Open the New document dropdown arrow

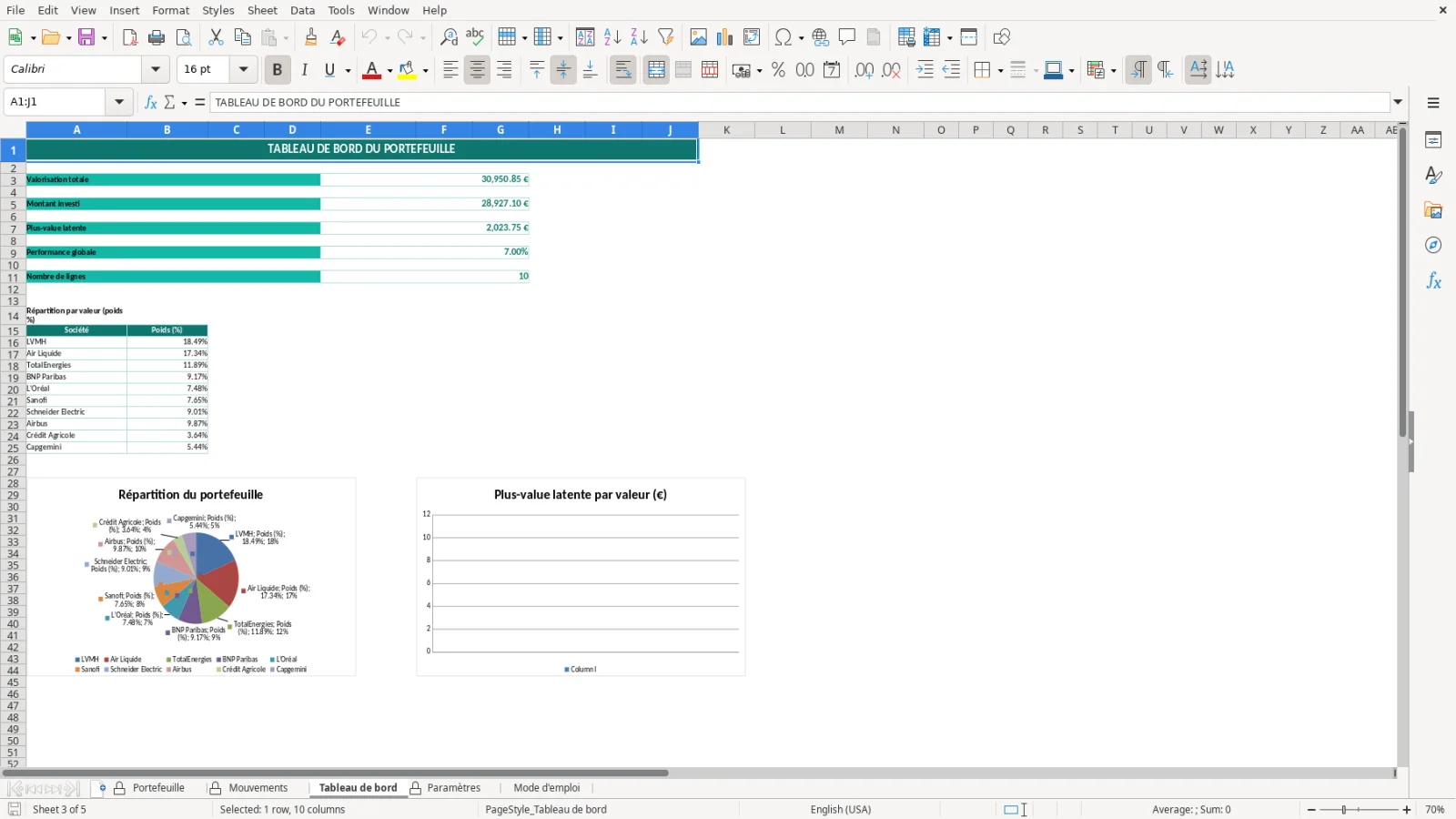point(33,37)
